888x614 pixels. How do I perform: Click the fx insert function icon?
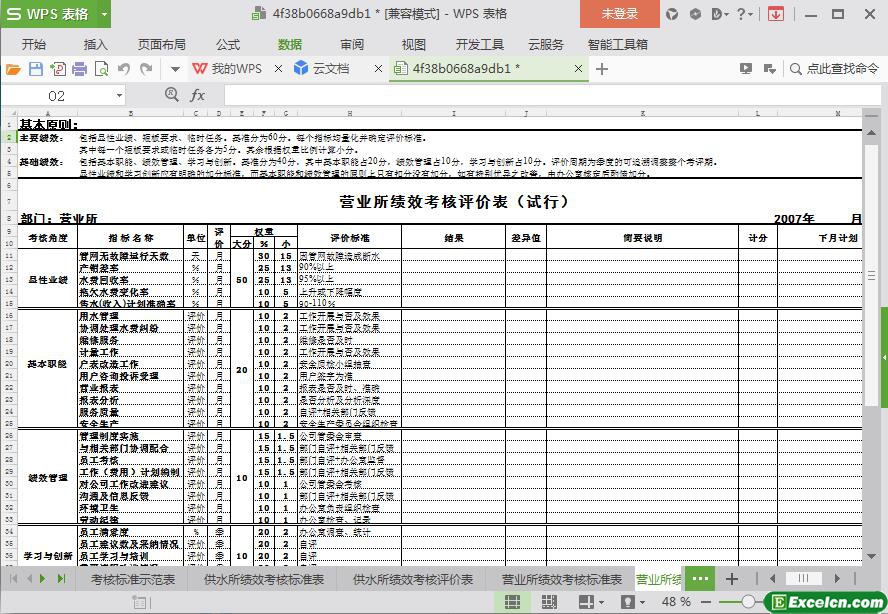[x=197, y=95]
